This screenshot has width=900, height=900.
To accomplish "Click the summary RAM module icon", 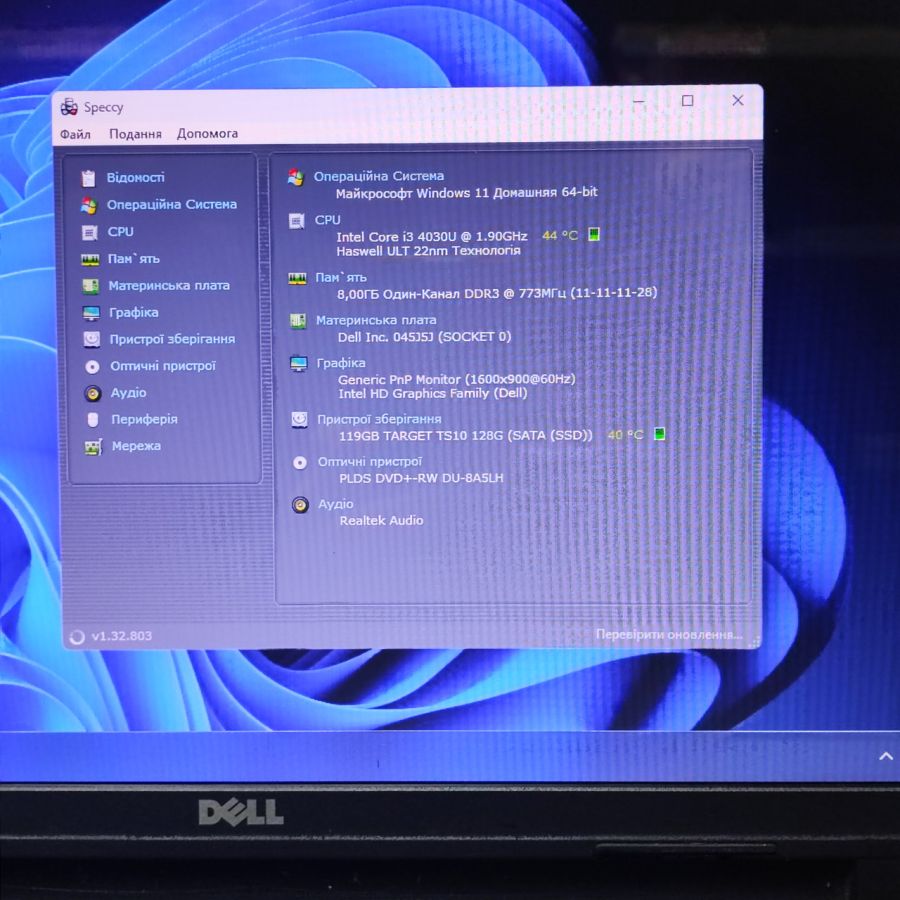I will 297,278.
